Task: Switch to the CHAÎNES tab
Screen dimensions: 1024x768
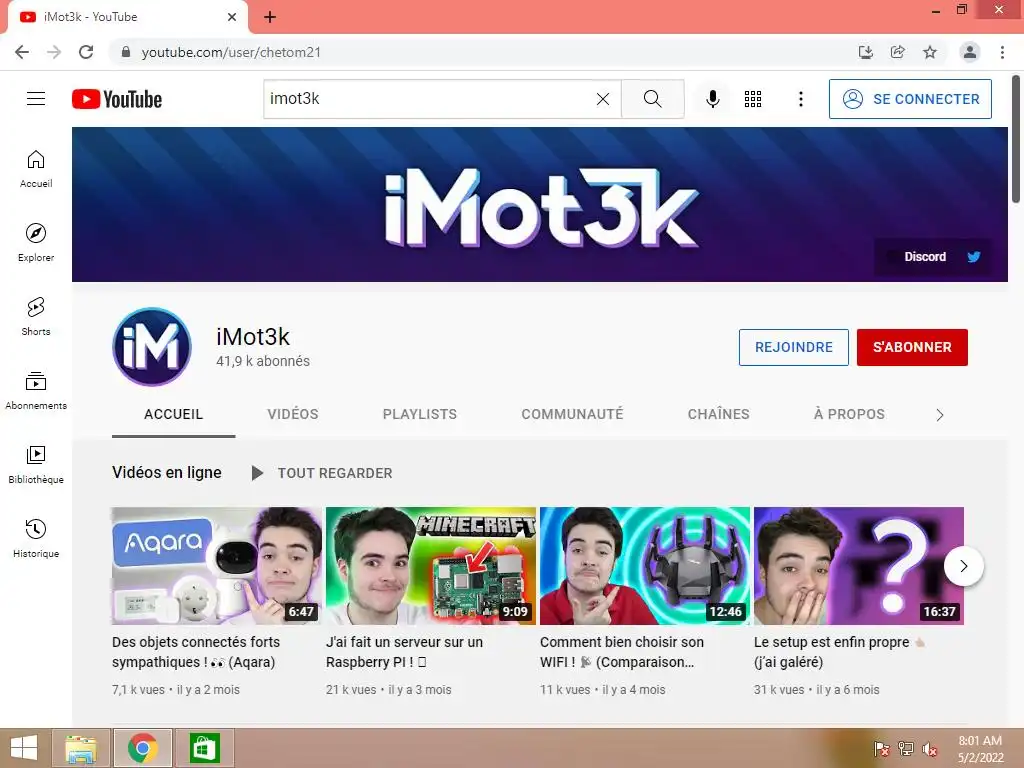Action: click(718, 414)
